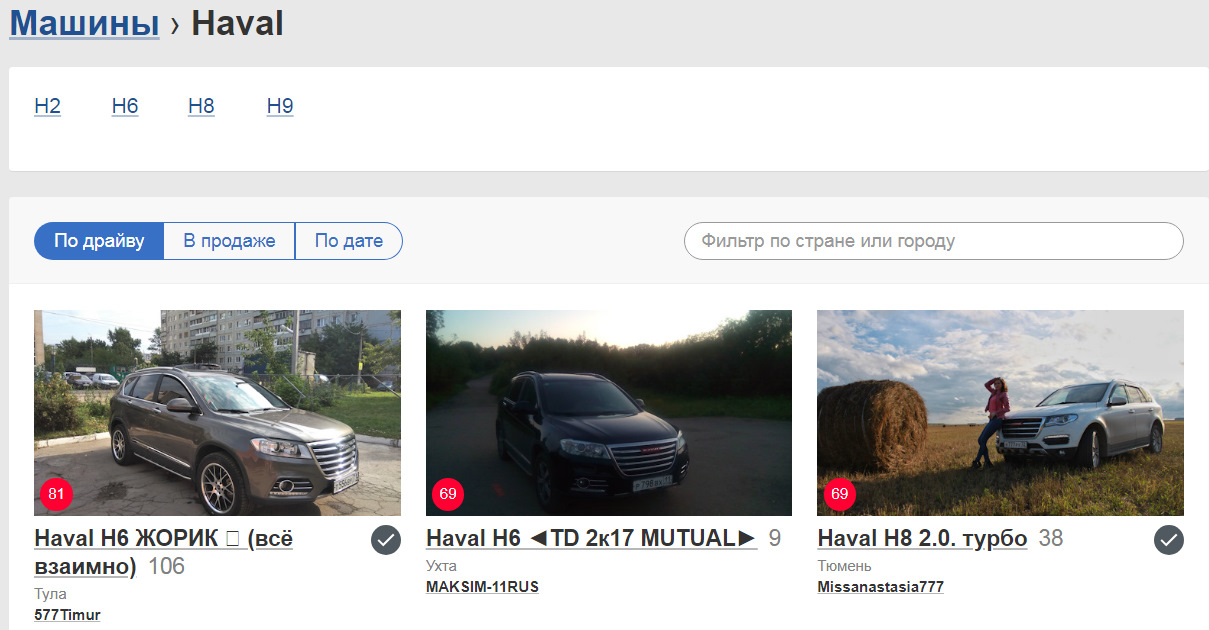The image size is (1209, 630).
Task: Click the drive rating badge 81 on first car
Action: pyautogui.click(x=56, y=494)
